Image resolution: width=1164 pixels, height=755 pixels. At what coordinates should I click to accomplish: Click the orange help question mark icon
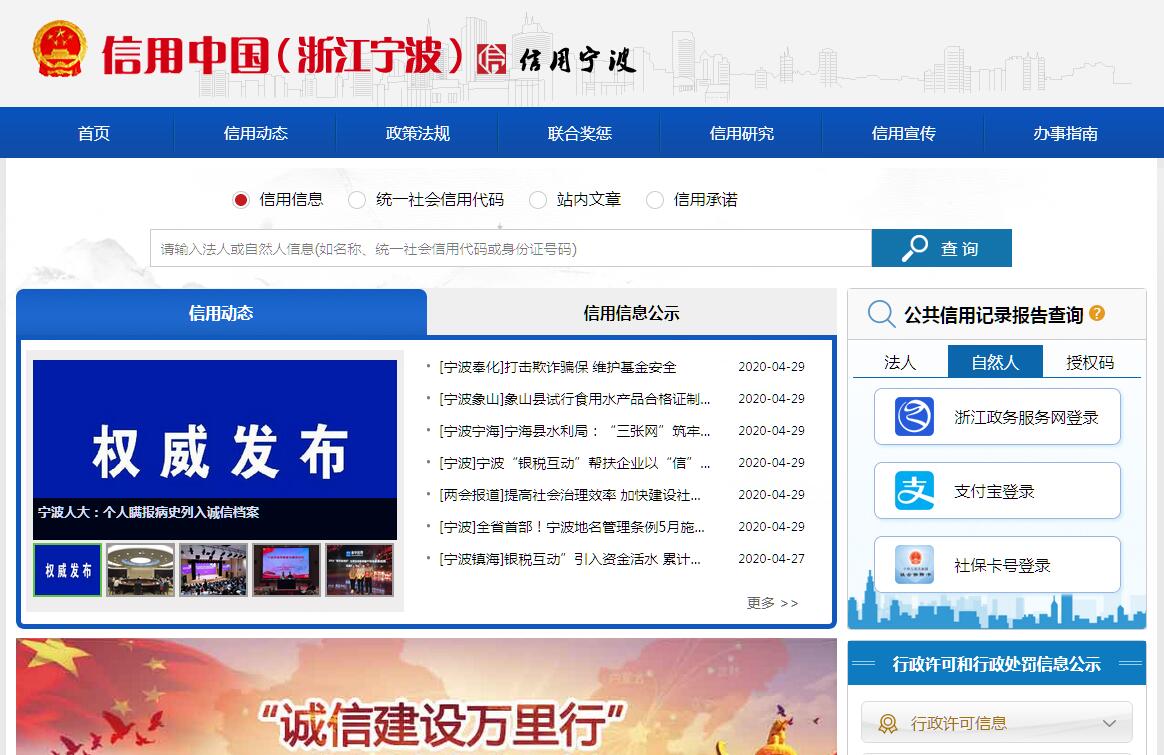(x=1097, y=313)
